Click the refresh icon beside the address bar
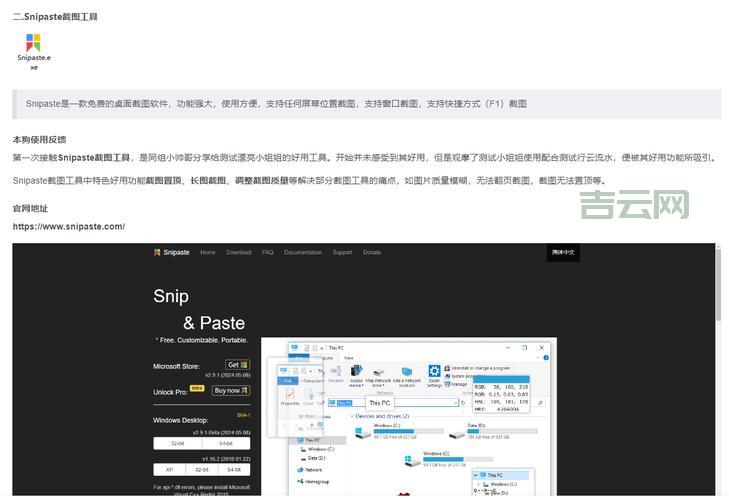Screen dimensions: 729x500 click(x=463, y=403)
